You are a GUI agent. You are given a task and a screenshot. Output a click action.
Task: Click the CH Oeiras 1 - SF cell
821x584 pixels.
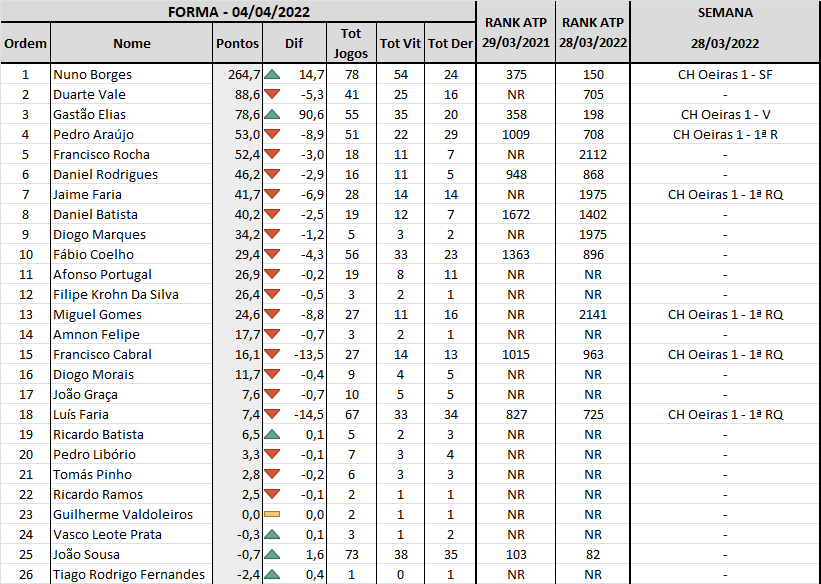(x=725, y=74)
